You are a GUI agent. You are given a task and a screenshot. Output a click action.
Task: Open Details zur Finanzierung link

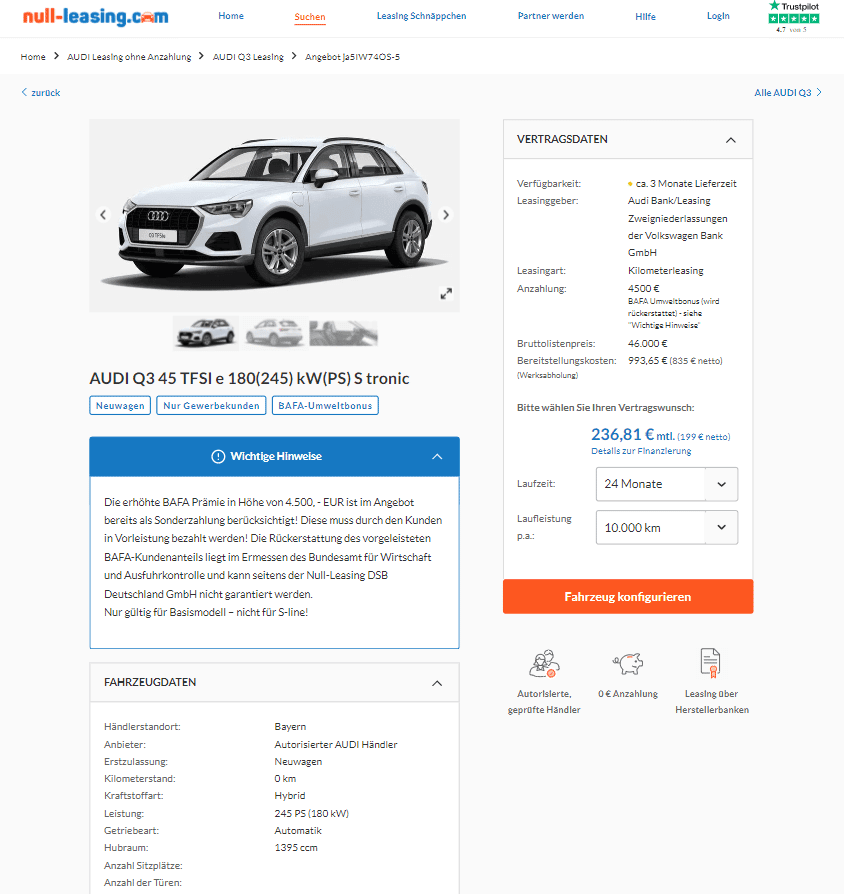641,451
